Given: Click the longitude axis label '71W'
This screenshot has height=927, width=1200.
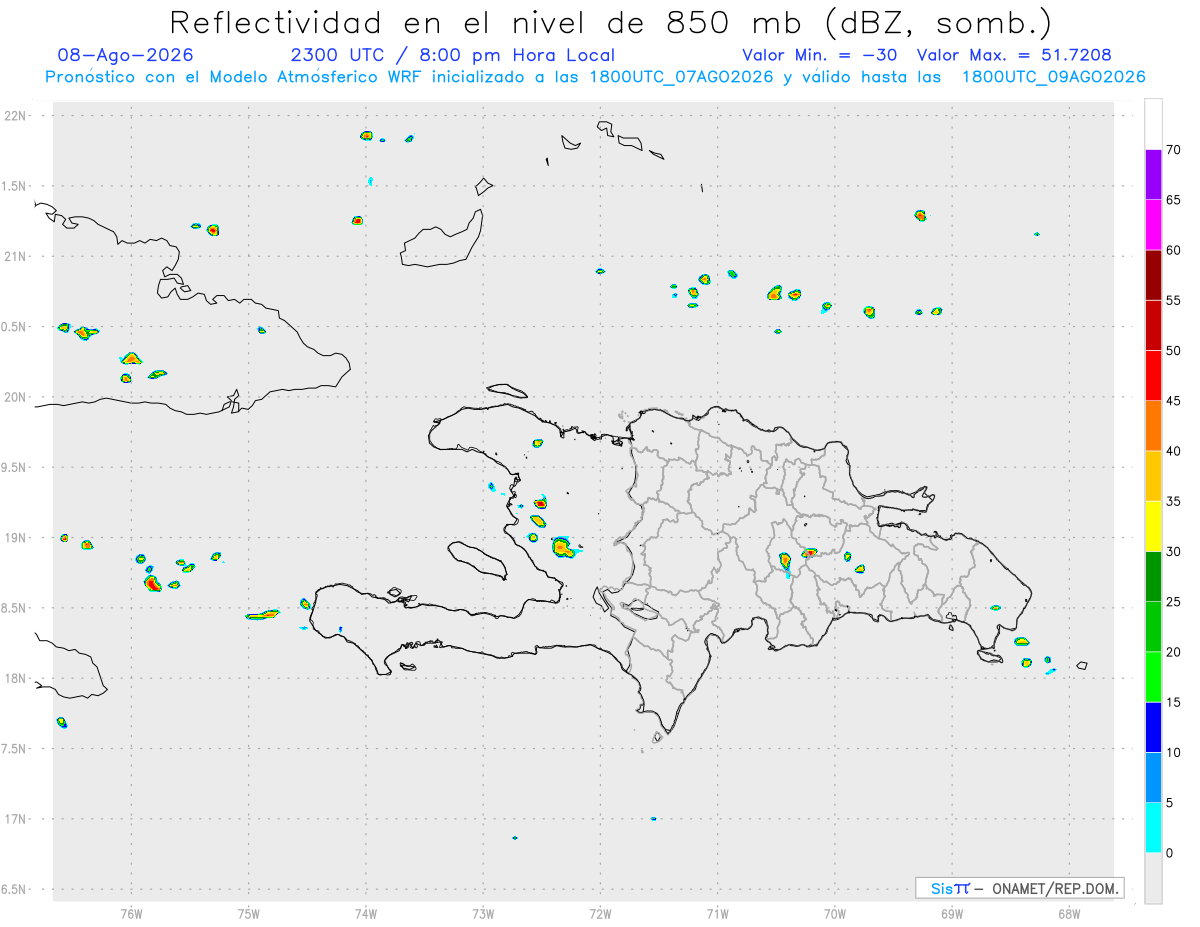Looking at the screenshot, I should tap(717, 913).
